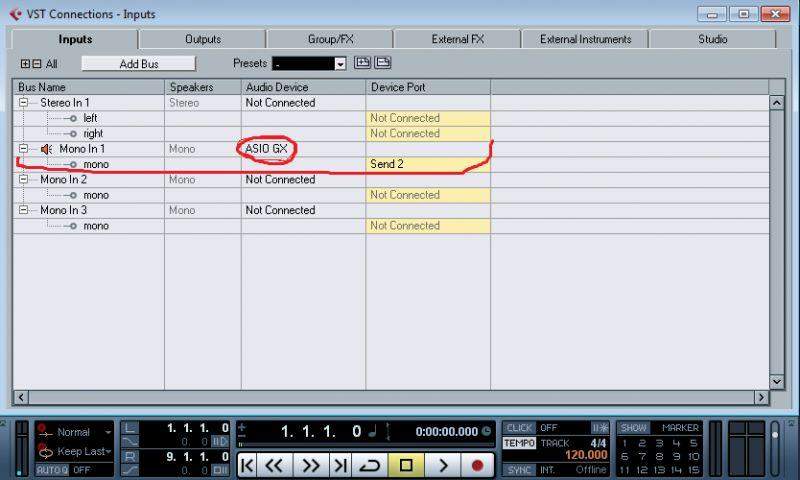Jump to marker 8 in marker grid

tap(659, 457)
